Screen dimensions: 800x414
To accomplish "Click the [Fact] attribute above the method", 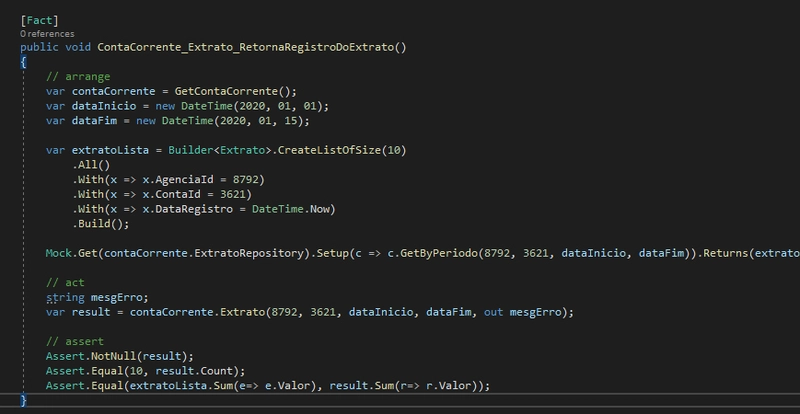I will [40, 19].
